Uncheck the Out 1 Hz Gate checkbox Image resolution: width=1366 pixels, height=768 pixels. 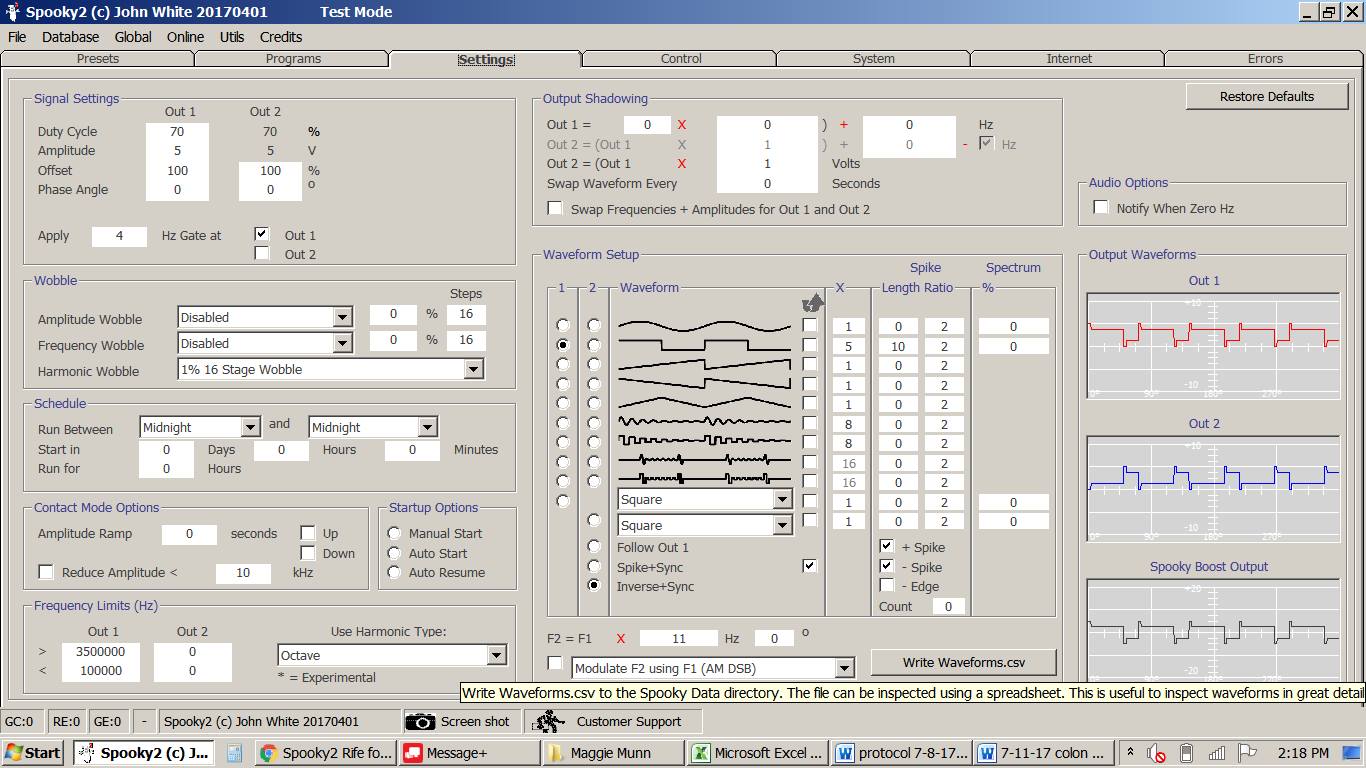(x=262, y=234)
